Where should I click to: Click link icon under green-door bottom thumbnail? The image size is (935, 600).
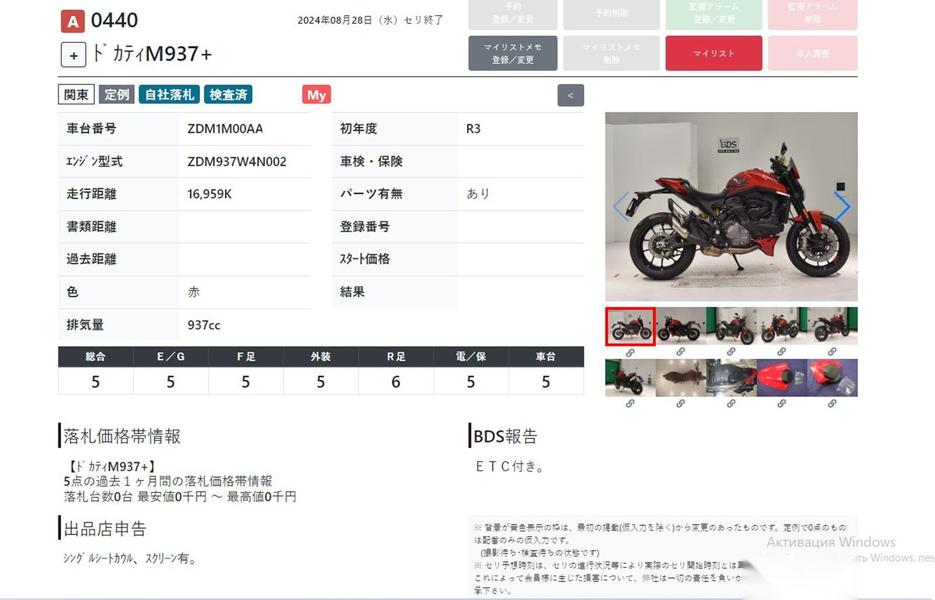click(x=630, y=404)
